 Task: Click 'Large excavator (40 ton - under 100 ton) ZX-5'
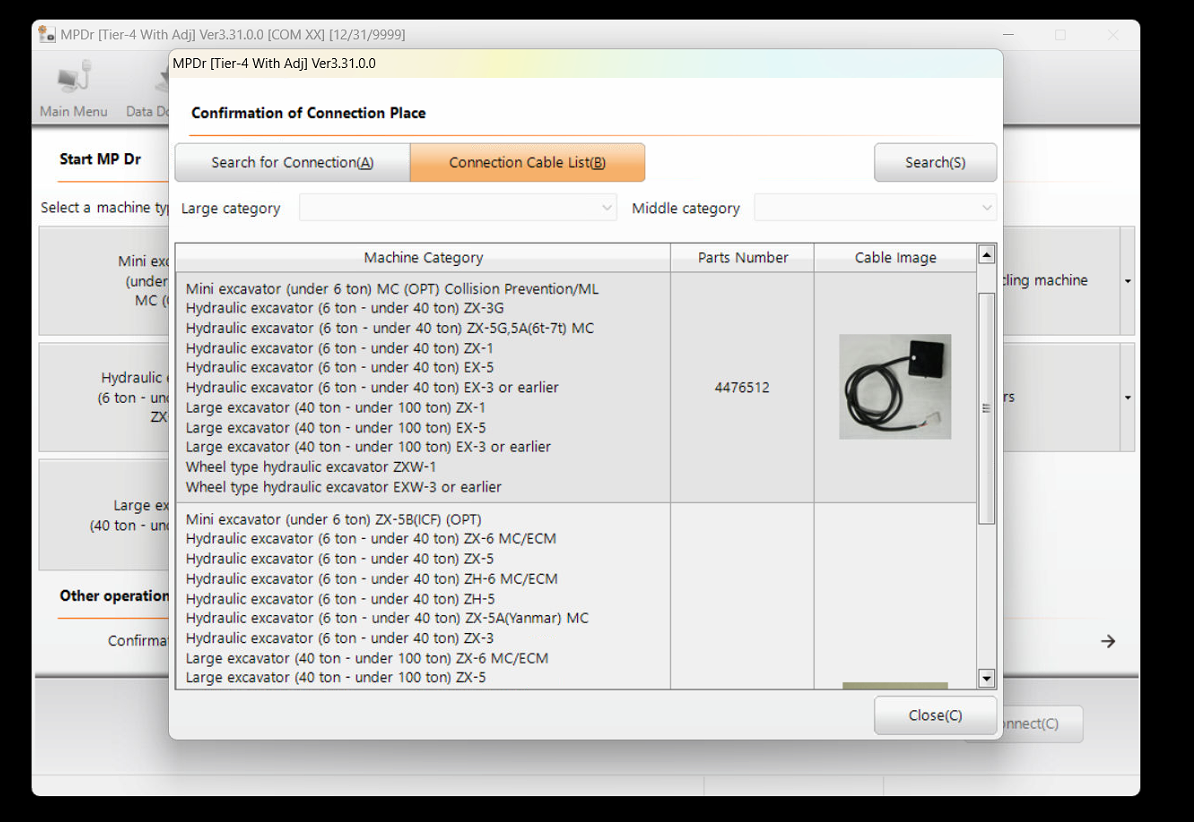coord(336,677)
